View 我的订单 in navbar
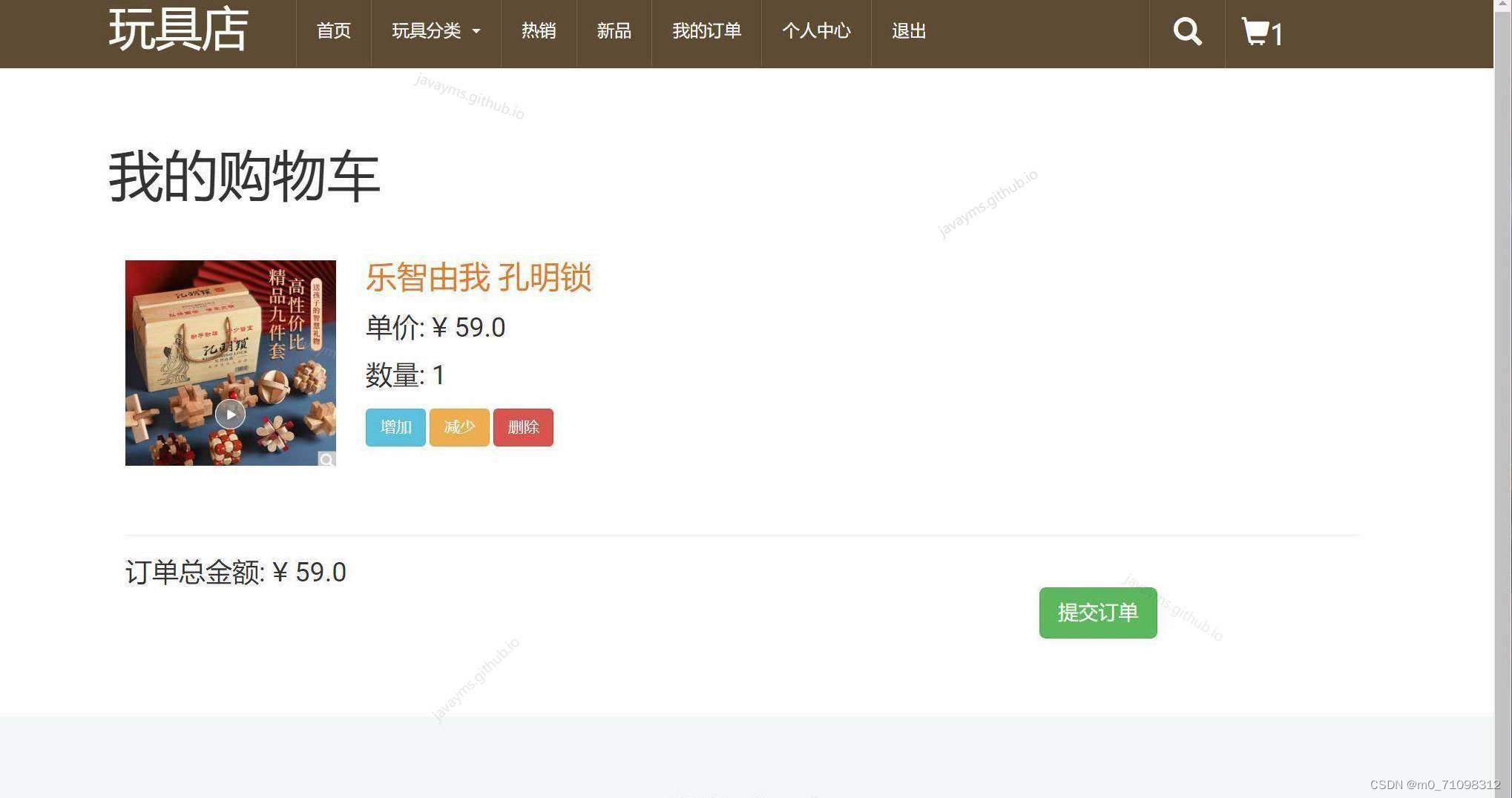The height and width of the screenshot is (798, 1512). tap(706, 31)
